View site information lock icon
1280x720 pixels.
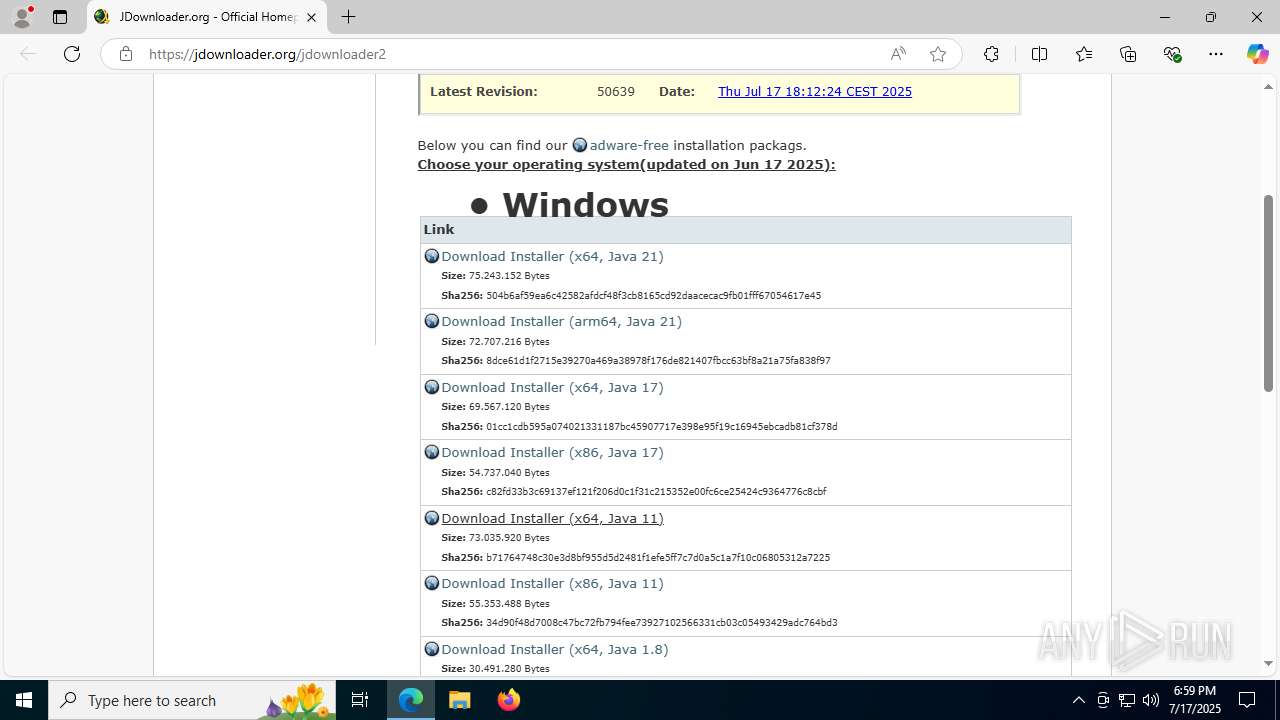(x=126, y=54)
